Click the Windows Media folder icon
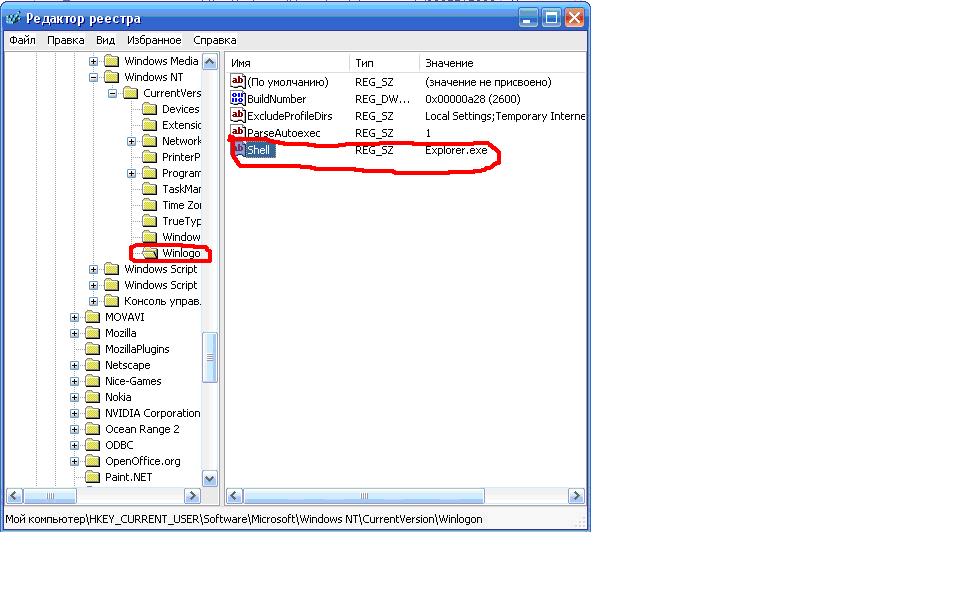This screenshot has width=960, height=611. click(111, 61)
